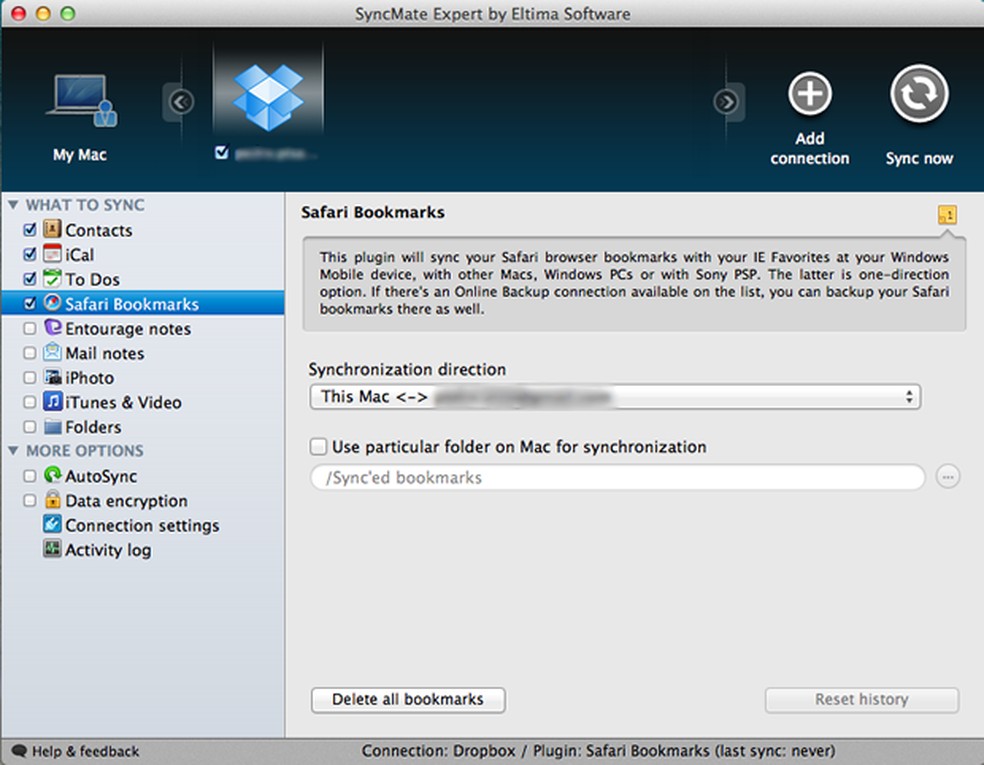984x765 pixels.
Task: Click the yellow notes badge near Safari Bookmarks title
Action: [946, 214]
